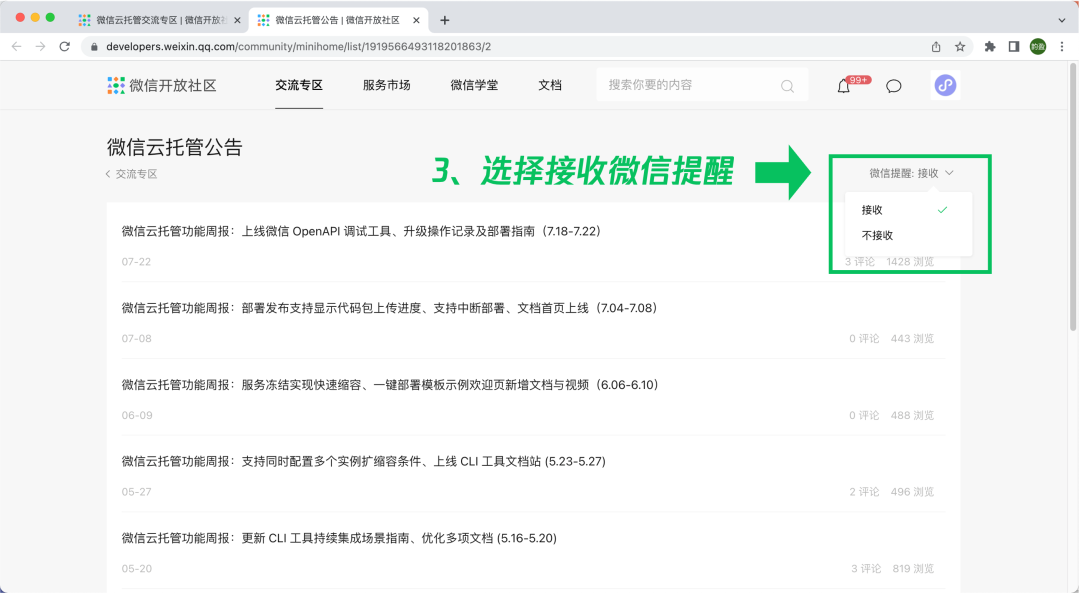Bookmark this page with the star icon
1080x594 pixels.
click(x=960, y=47)
